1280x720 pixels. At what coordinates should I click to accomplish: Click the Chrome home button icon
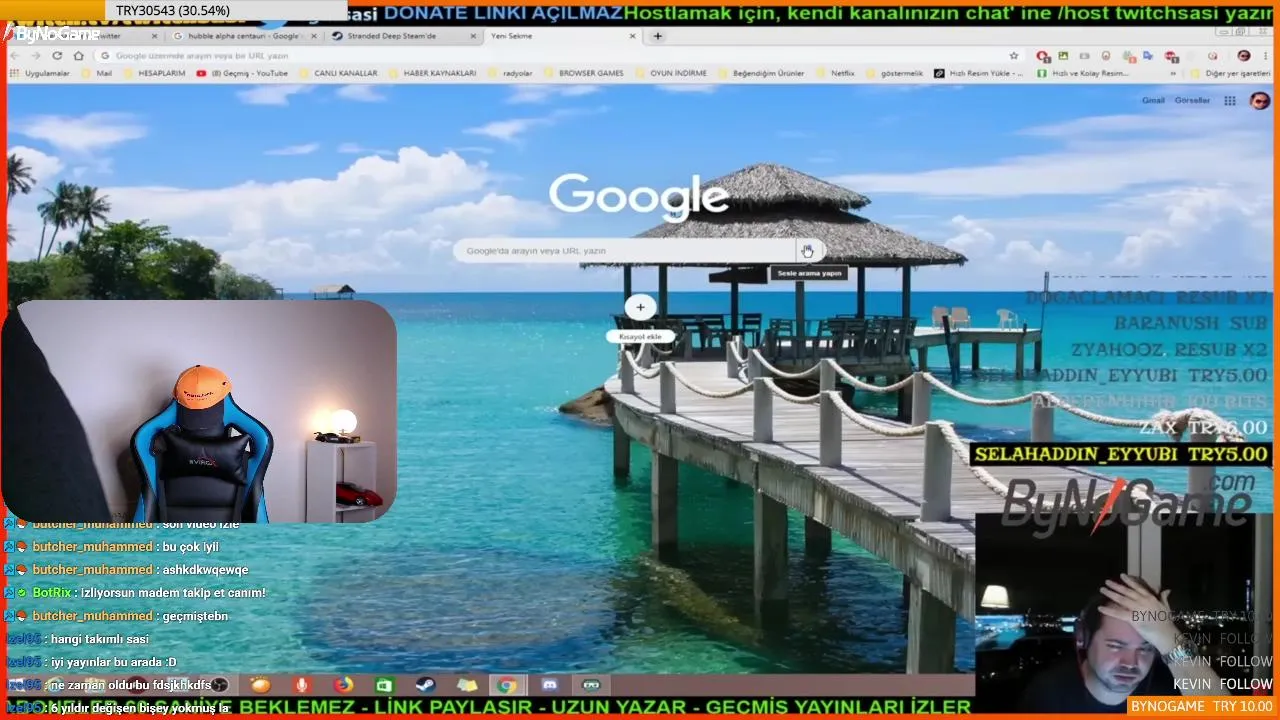[79, 56]
